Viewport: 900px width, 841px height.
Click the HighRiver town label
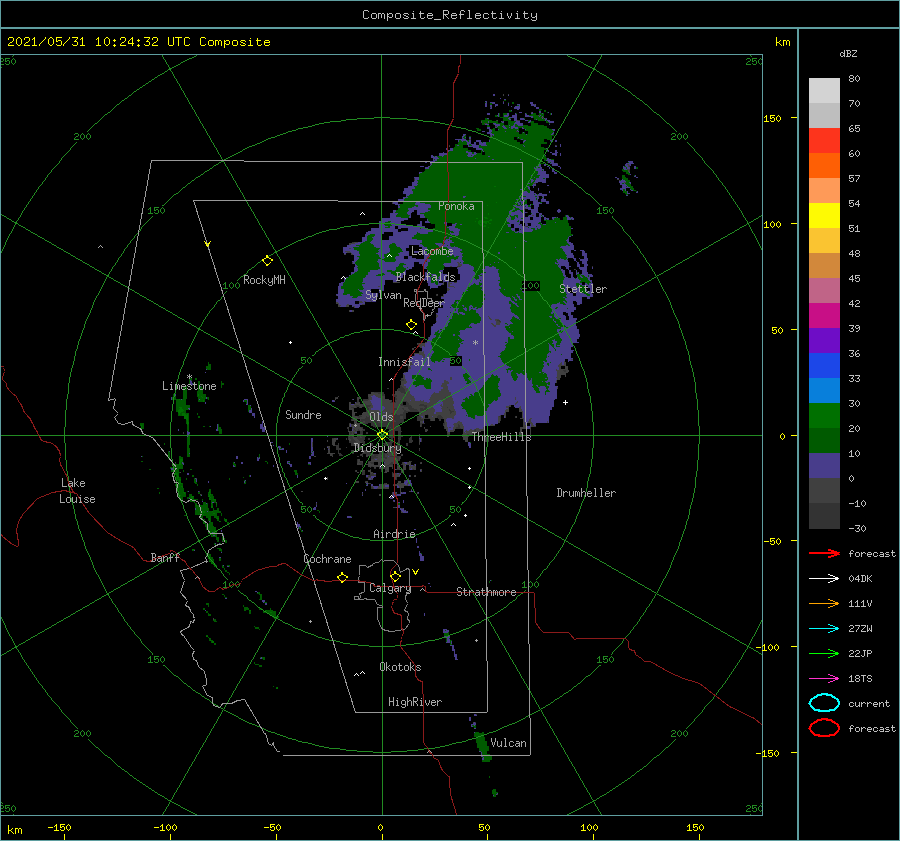click(414, 702)
